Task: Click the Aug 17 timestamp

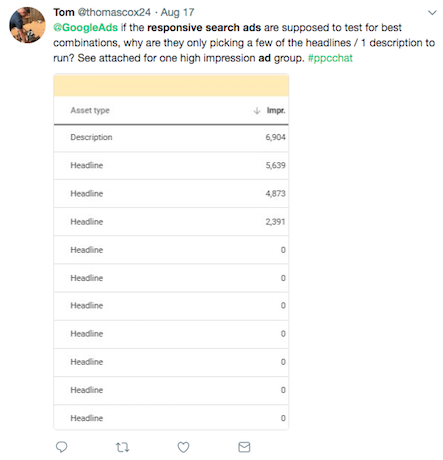Action: 177,13
